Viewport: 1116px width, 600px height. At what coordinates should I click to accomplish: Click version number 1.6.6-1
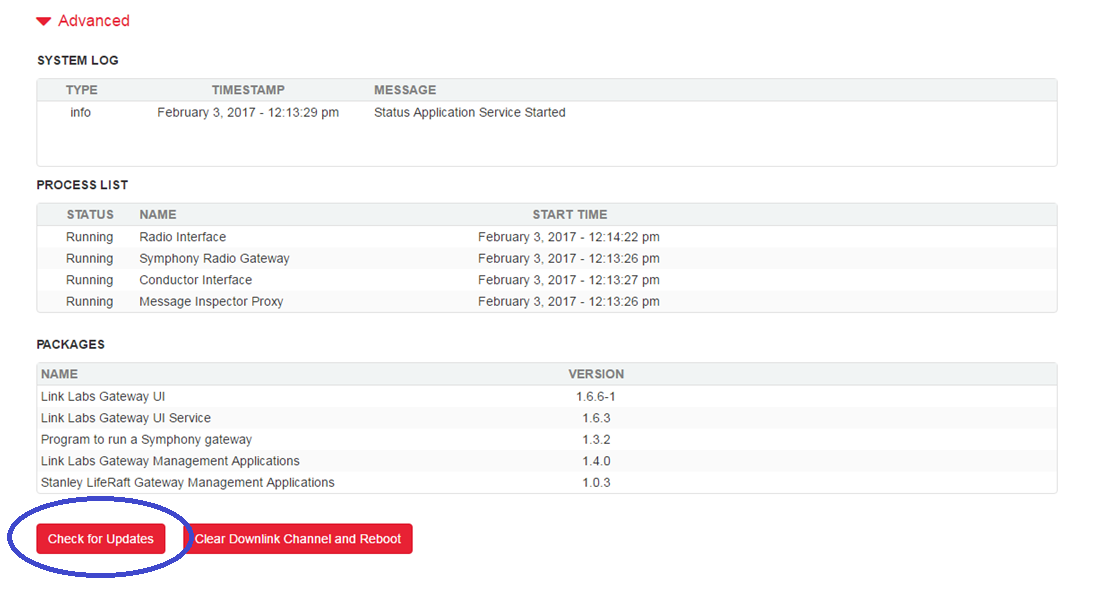tap(596, 396)
